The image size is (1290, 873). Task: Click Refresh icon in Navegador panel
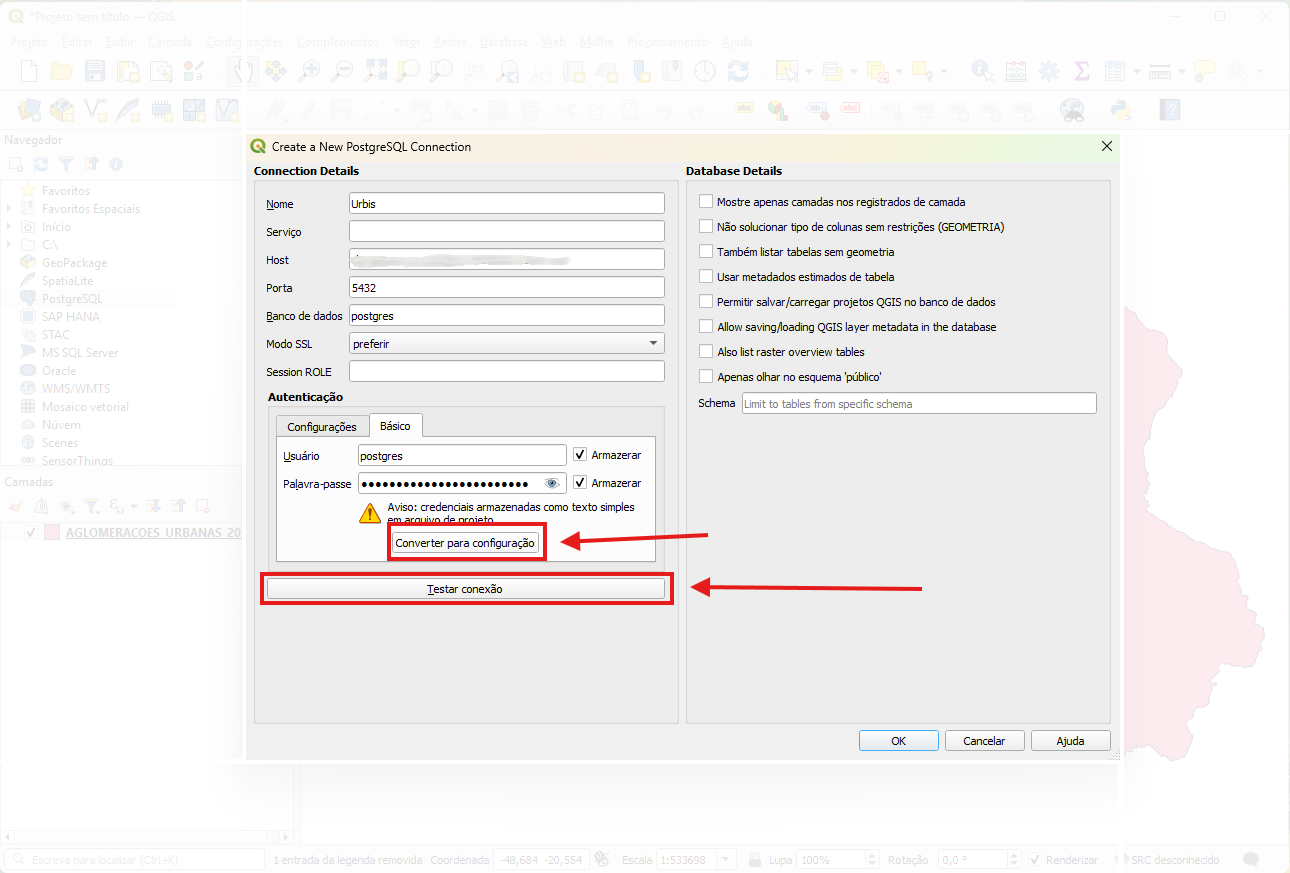[40, 163]
